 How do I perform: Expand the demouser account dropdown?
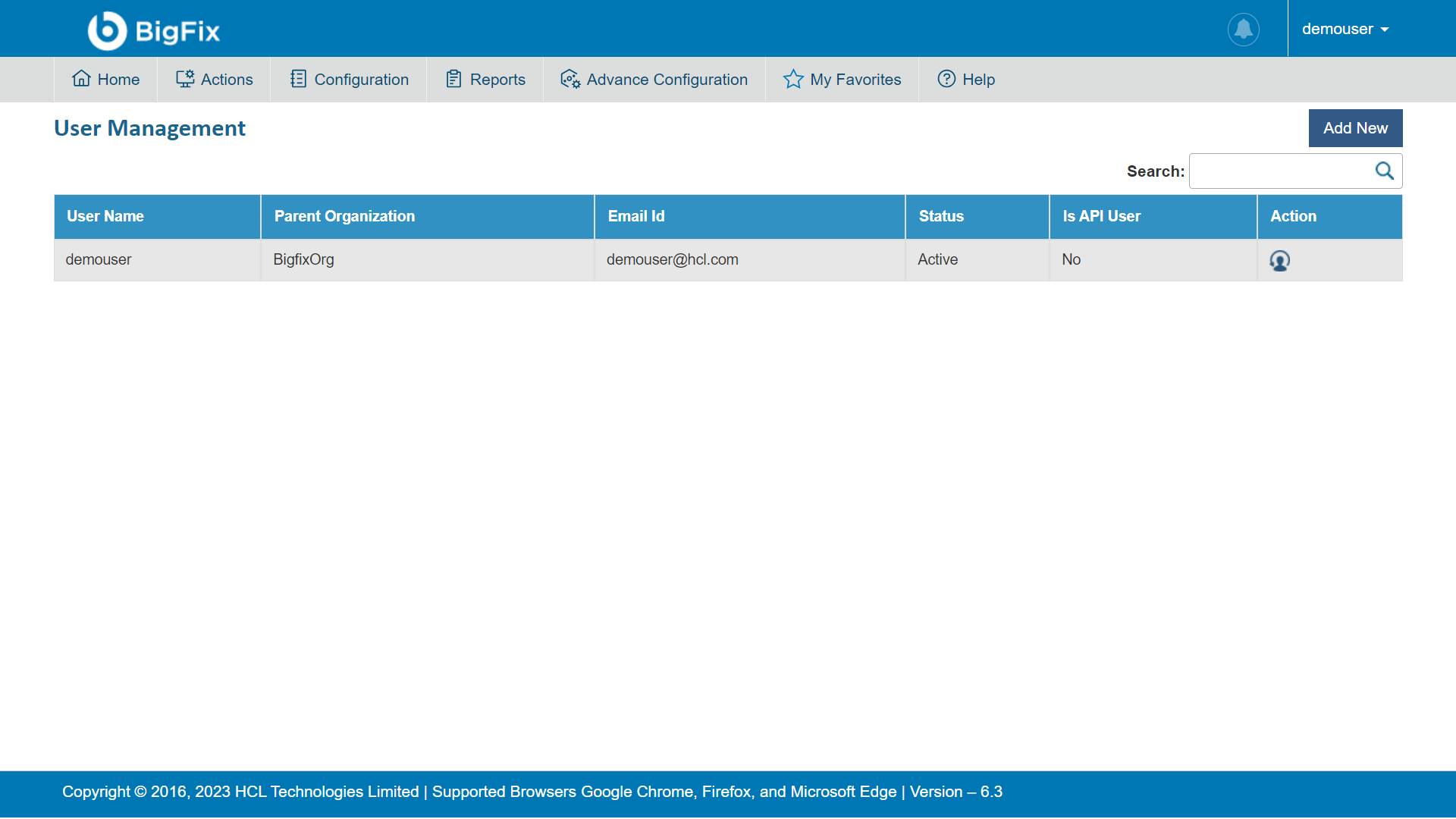point(1345,30)
